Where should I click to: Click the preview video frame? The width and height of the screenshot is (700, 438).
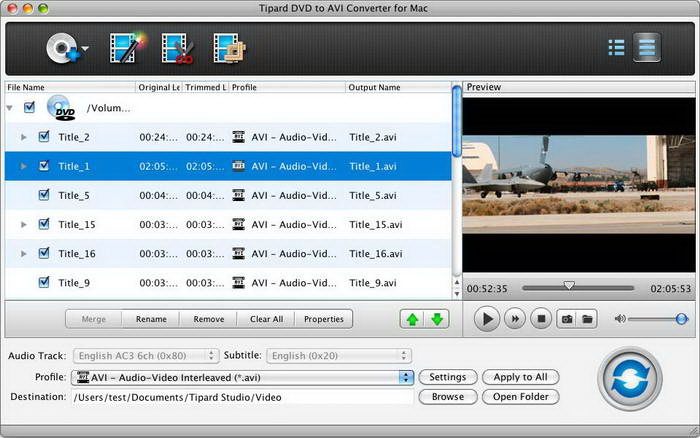[x=579, y=184]
